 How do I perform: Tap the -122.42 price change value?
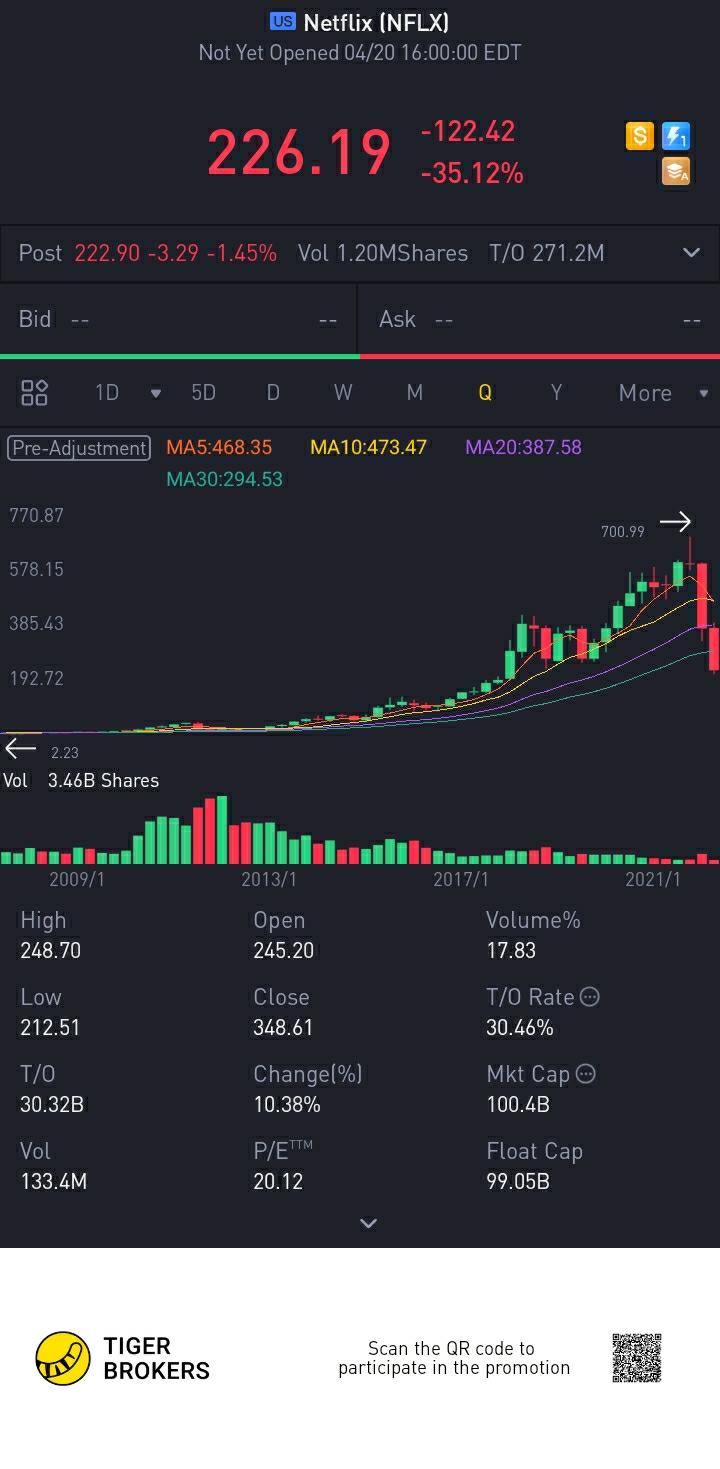coord(468,131)
